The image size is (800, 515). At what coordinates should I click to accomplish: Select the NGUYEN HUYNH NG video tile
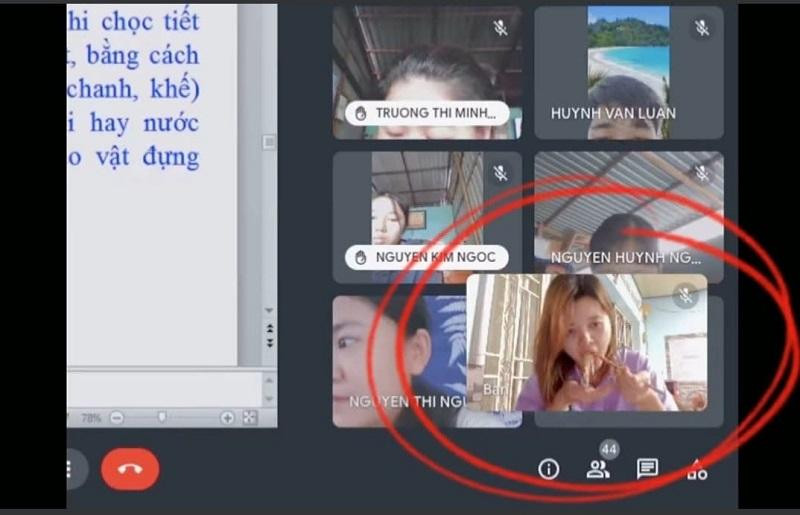pyautogui.click(x=629, y=212)
